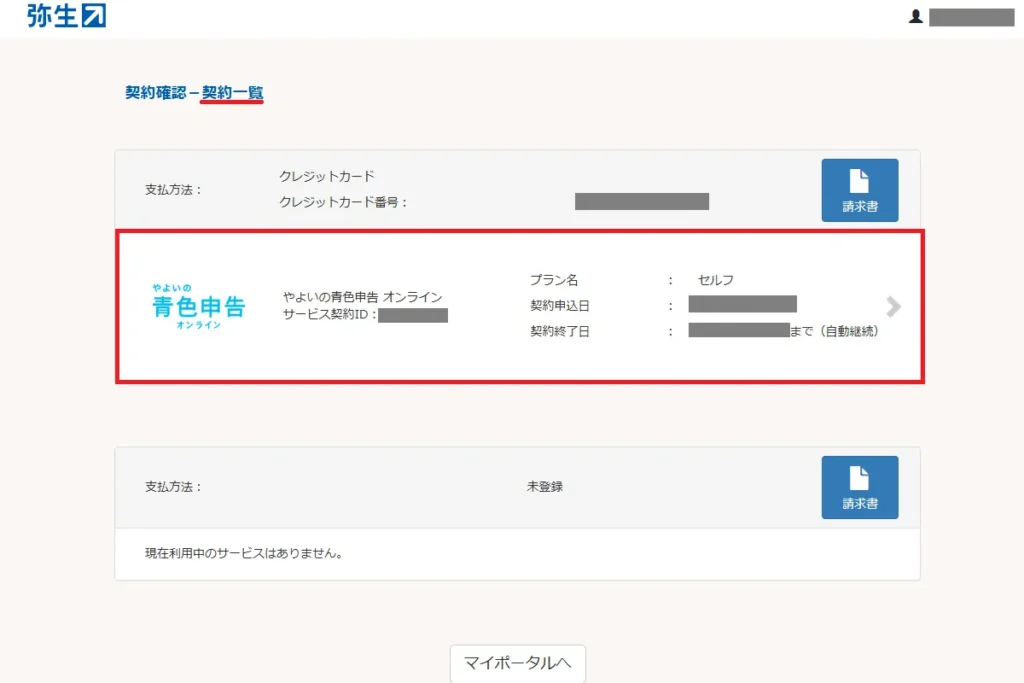
Task: Click the サービス契約ID label
Action: [x=329, y=315]
